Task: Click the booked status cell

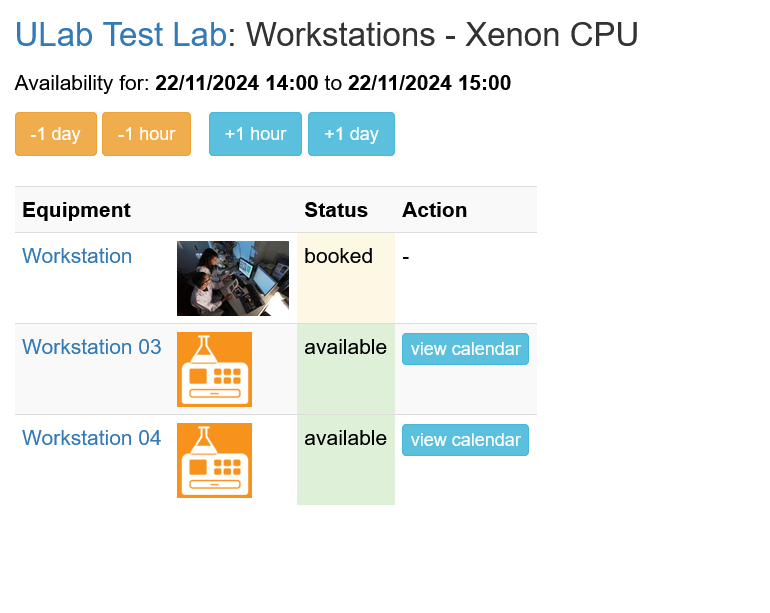Action: point(345,277)
